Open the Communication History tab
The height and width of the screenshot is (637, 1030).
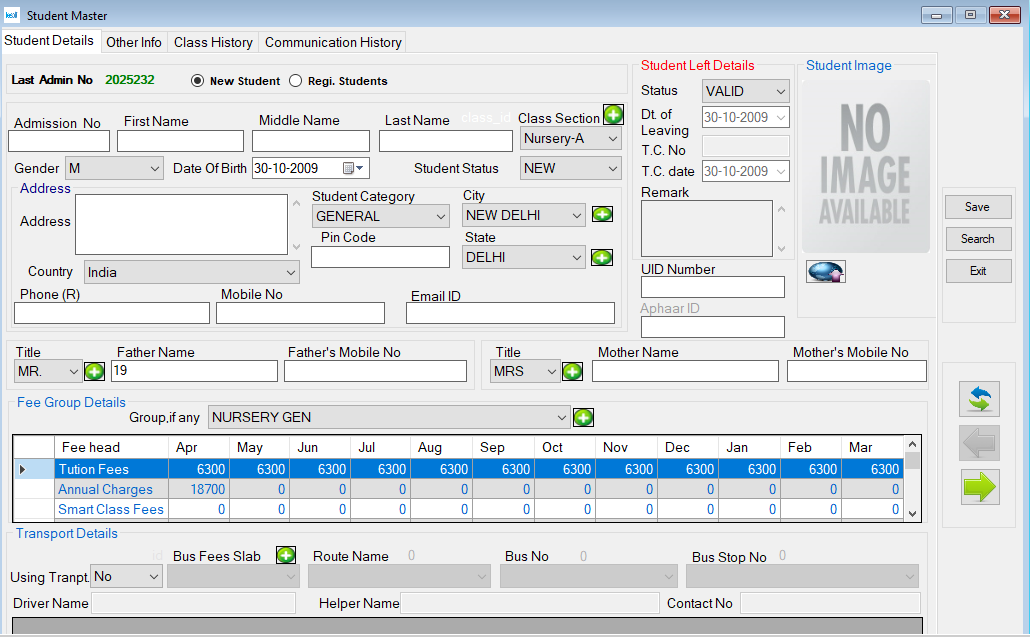click(333, 42)
